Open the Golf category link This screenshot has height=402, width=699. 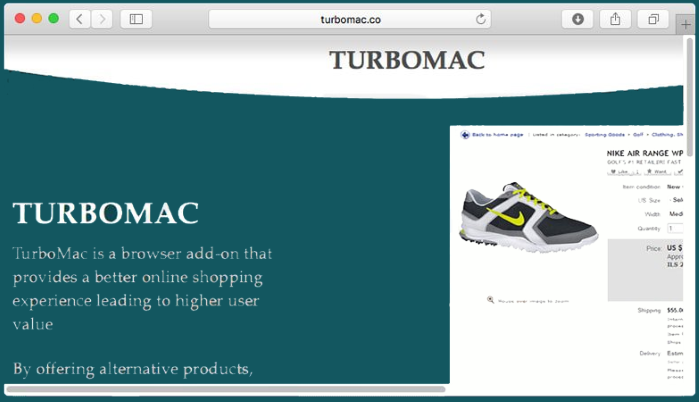tap(638, 135)
